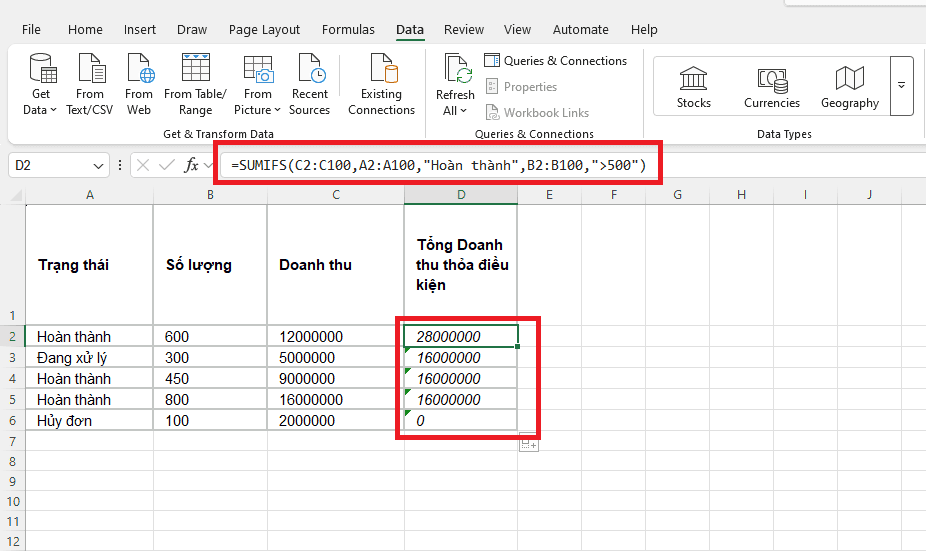Confirm the formula with the checkmark

(x=167, y=165)
